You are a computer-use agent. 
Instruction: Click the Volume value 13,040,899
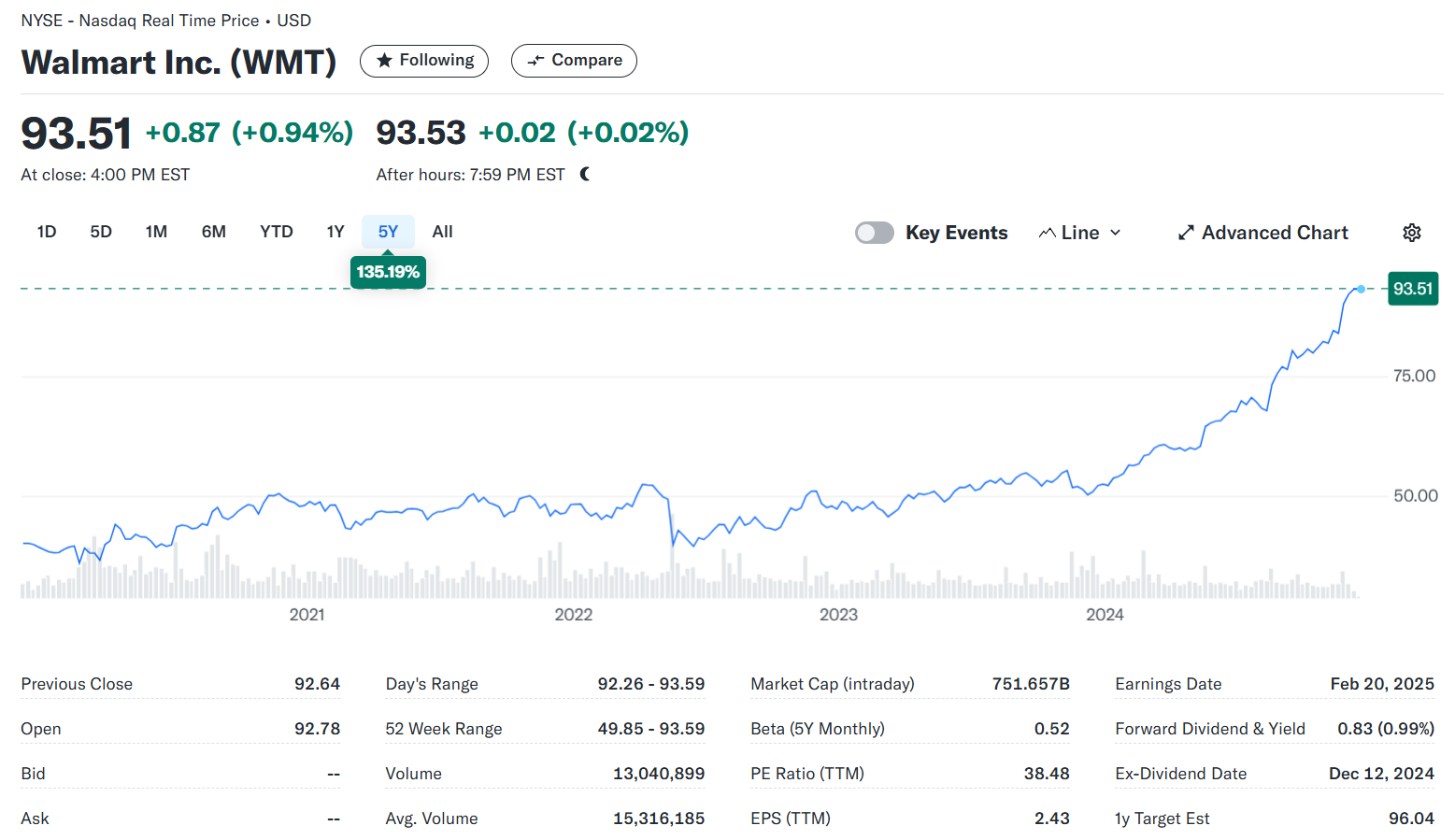click(659, 774)
